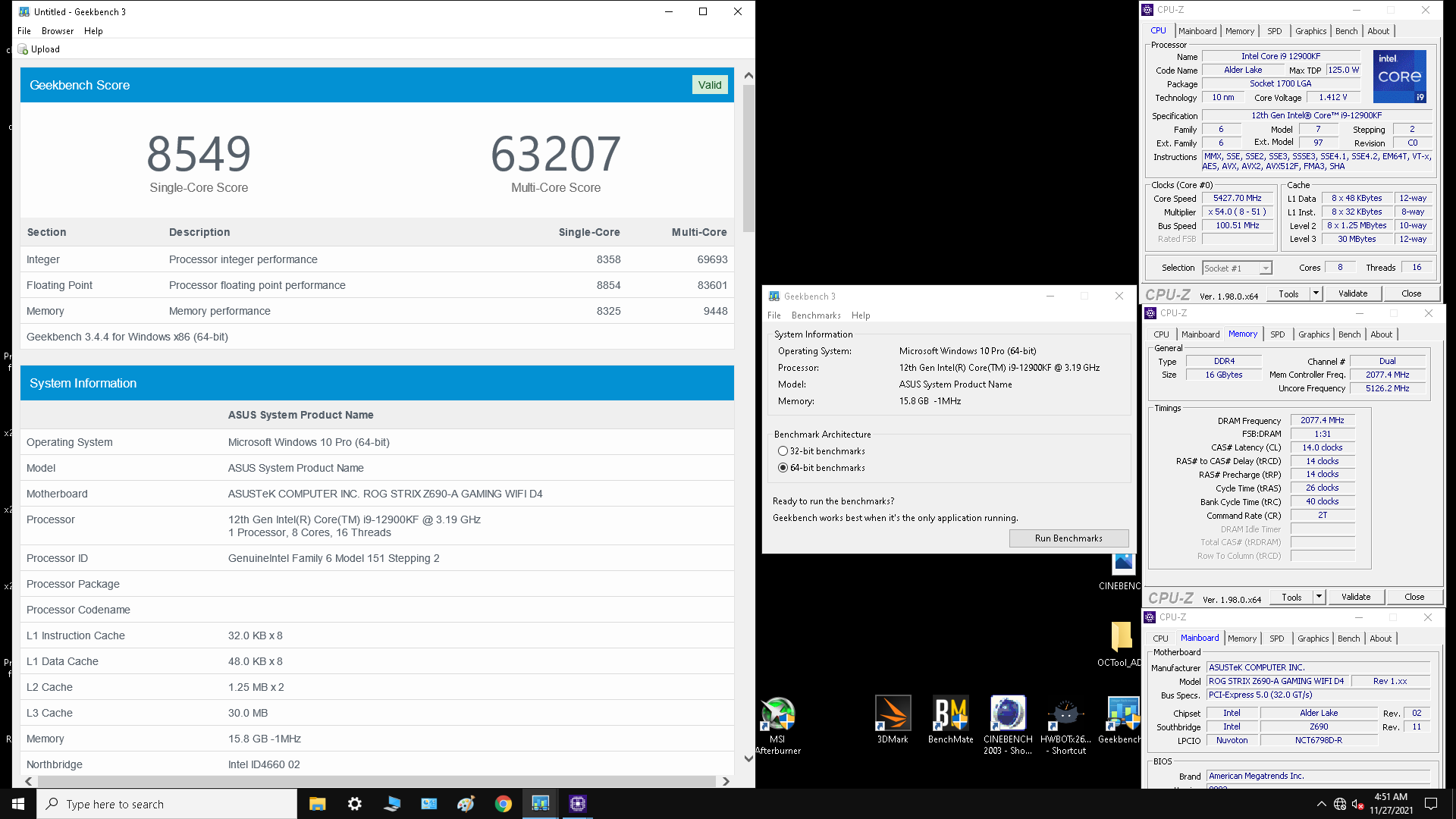Image resolution: width=1456 pixels, height=819 pixels.
Task: Click Close button in top CPU-Z window
Action: point(1411,293)
